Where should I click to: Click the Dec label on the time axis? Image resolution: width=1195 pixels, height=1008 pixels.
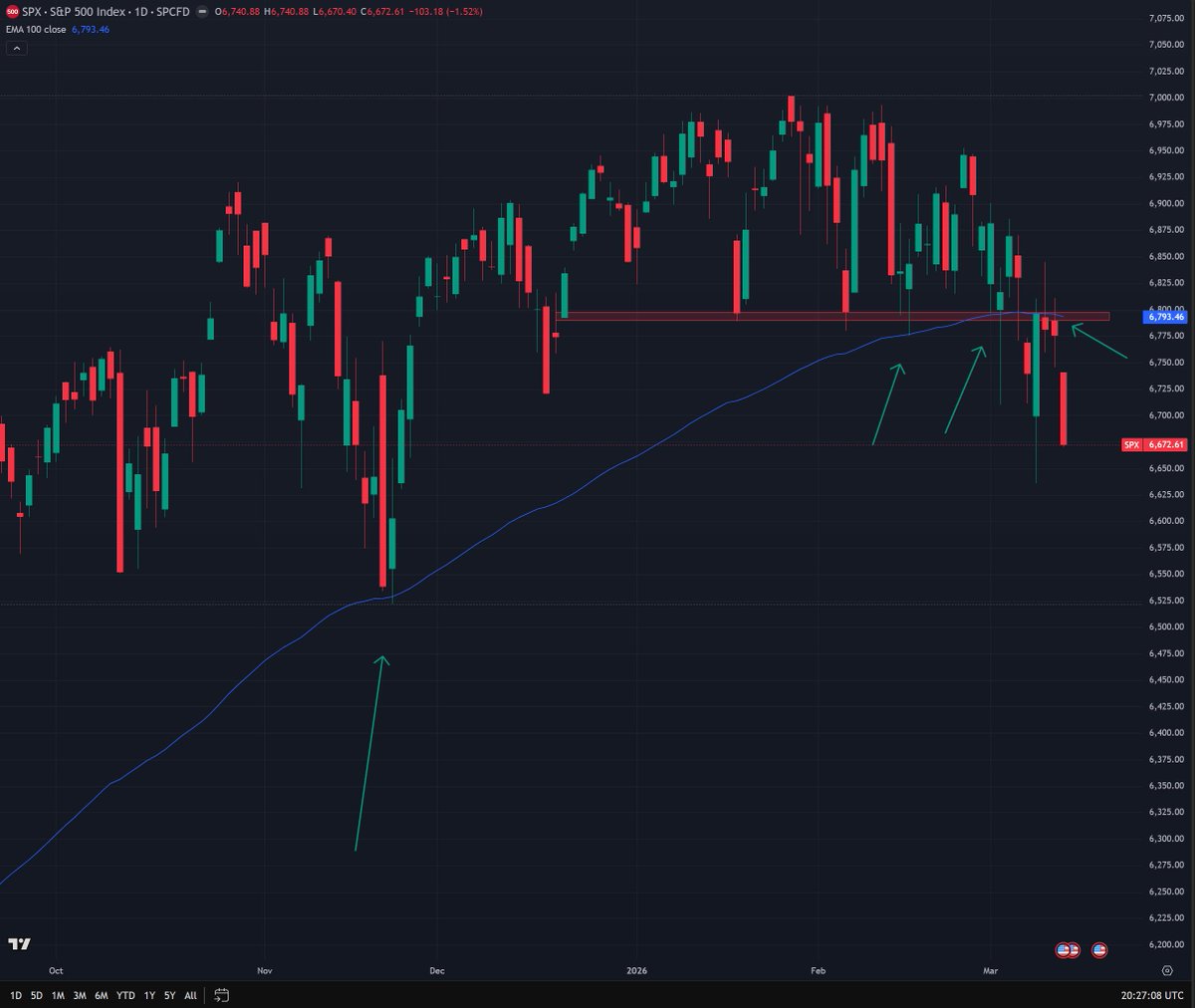[435, 970]
